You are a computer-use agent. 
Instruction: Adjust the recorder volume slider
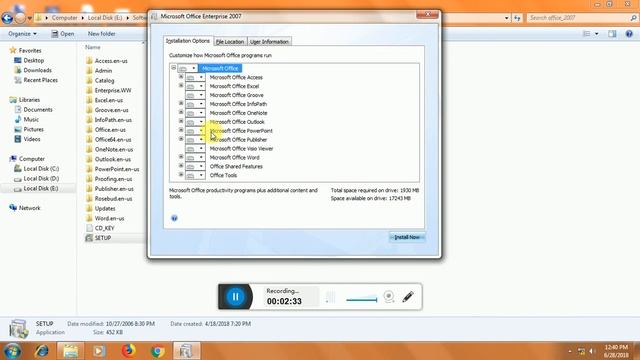362,300
